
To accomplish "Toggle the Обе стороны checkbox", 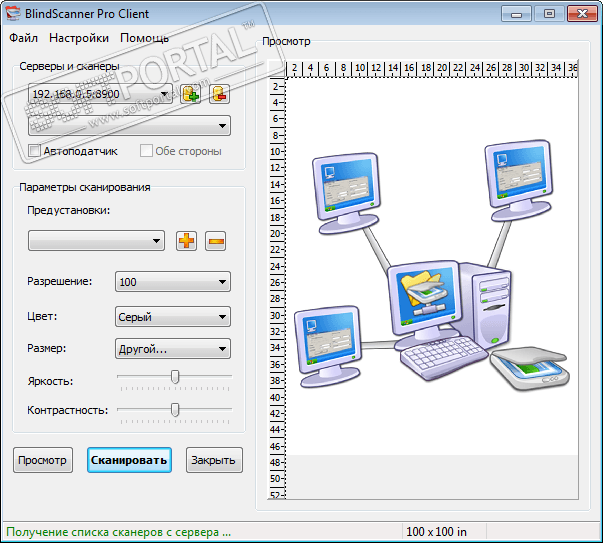I will 146,151.
